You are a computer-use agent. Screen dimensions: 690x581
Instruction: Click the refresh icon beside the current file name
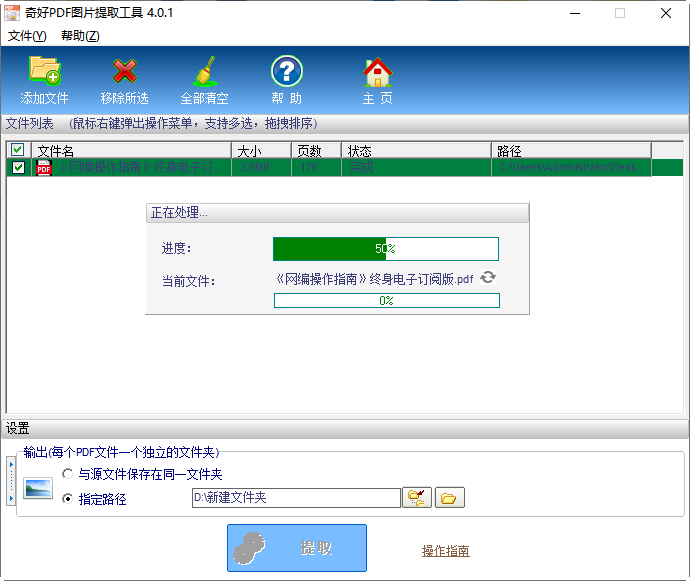coord(488,278)
